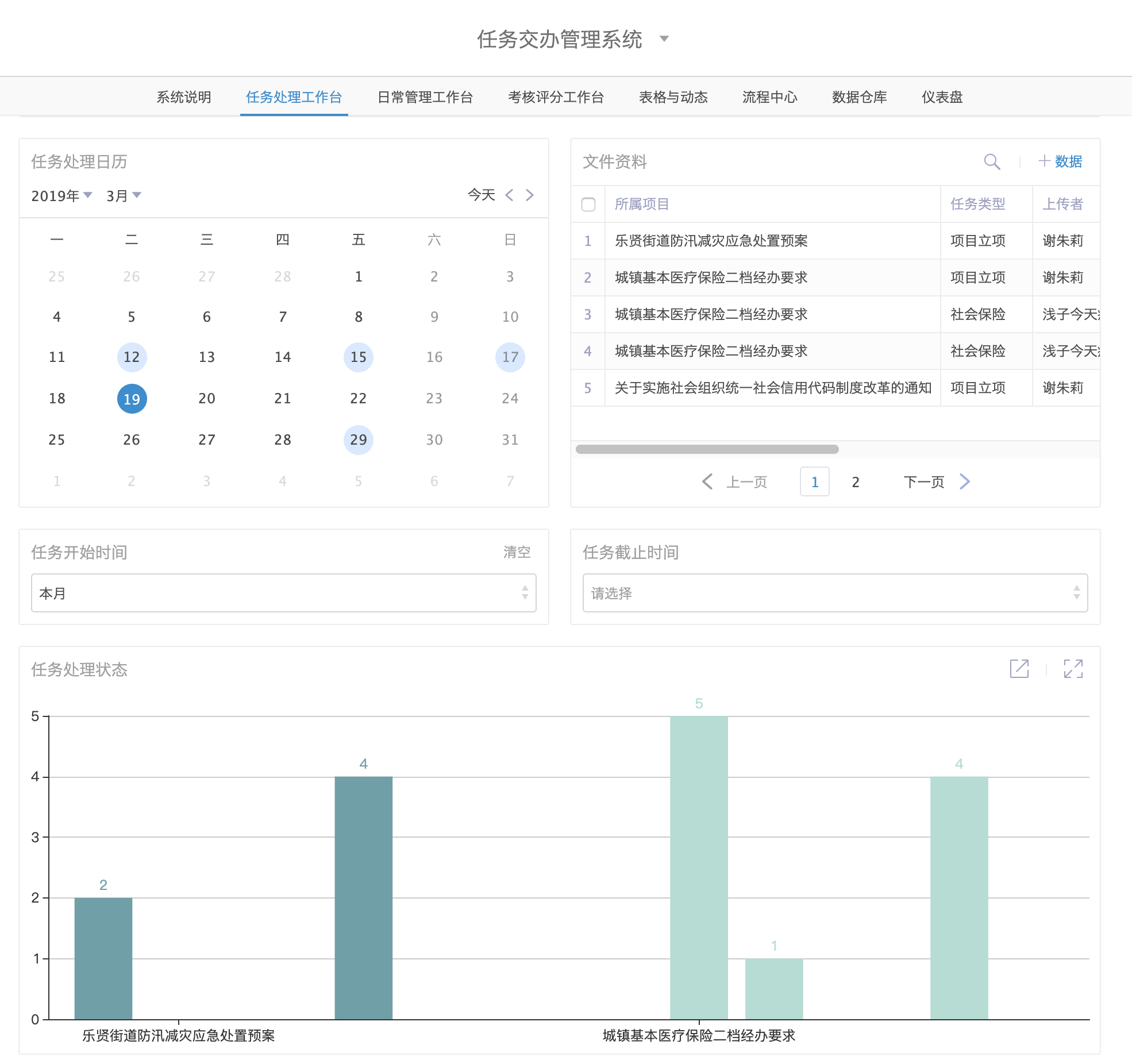
Task: Go to next month using calendar right chevron
Action: coord(530,195)
